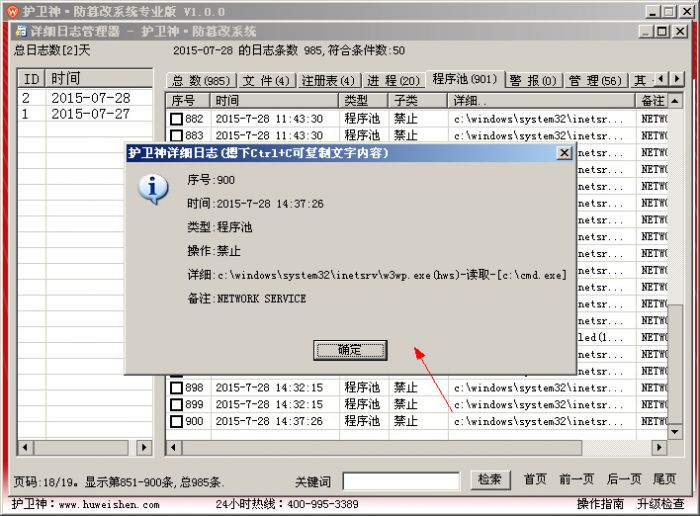Tick the checkbox for log row 883

[176, 135]
